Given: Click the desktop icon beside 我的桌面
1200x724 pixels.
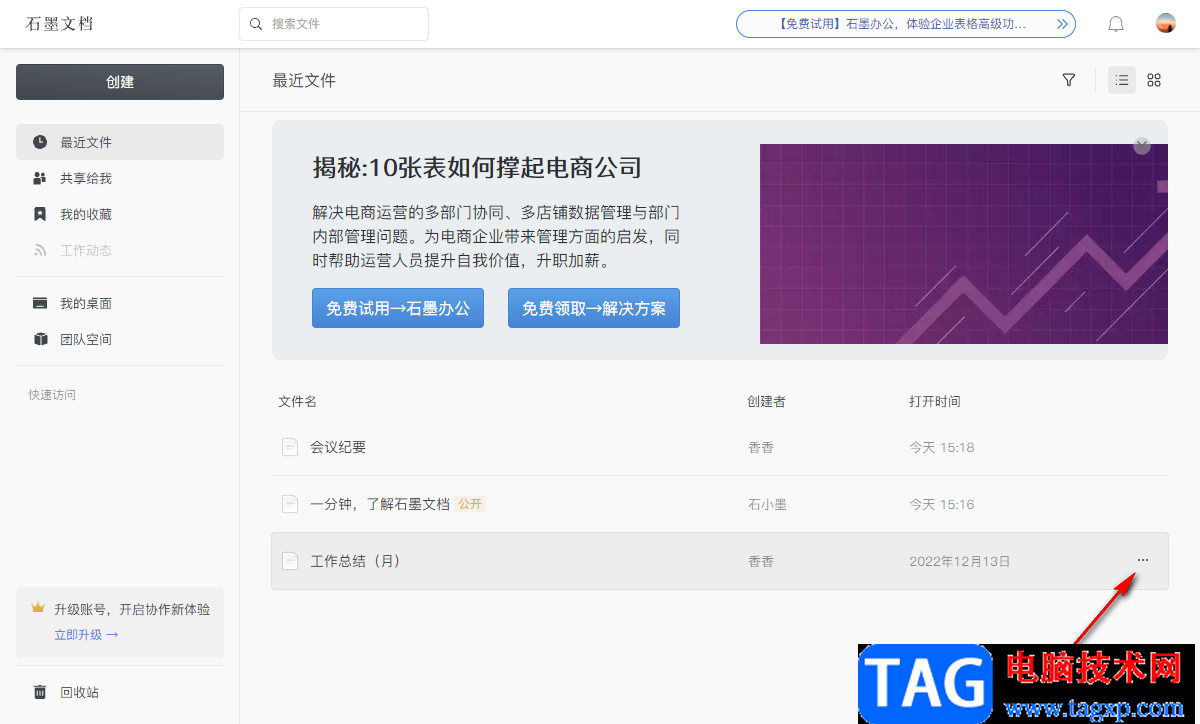Looking at the screenshot, I should point(40,303).
